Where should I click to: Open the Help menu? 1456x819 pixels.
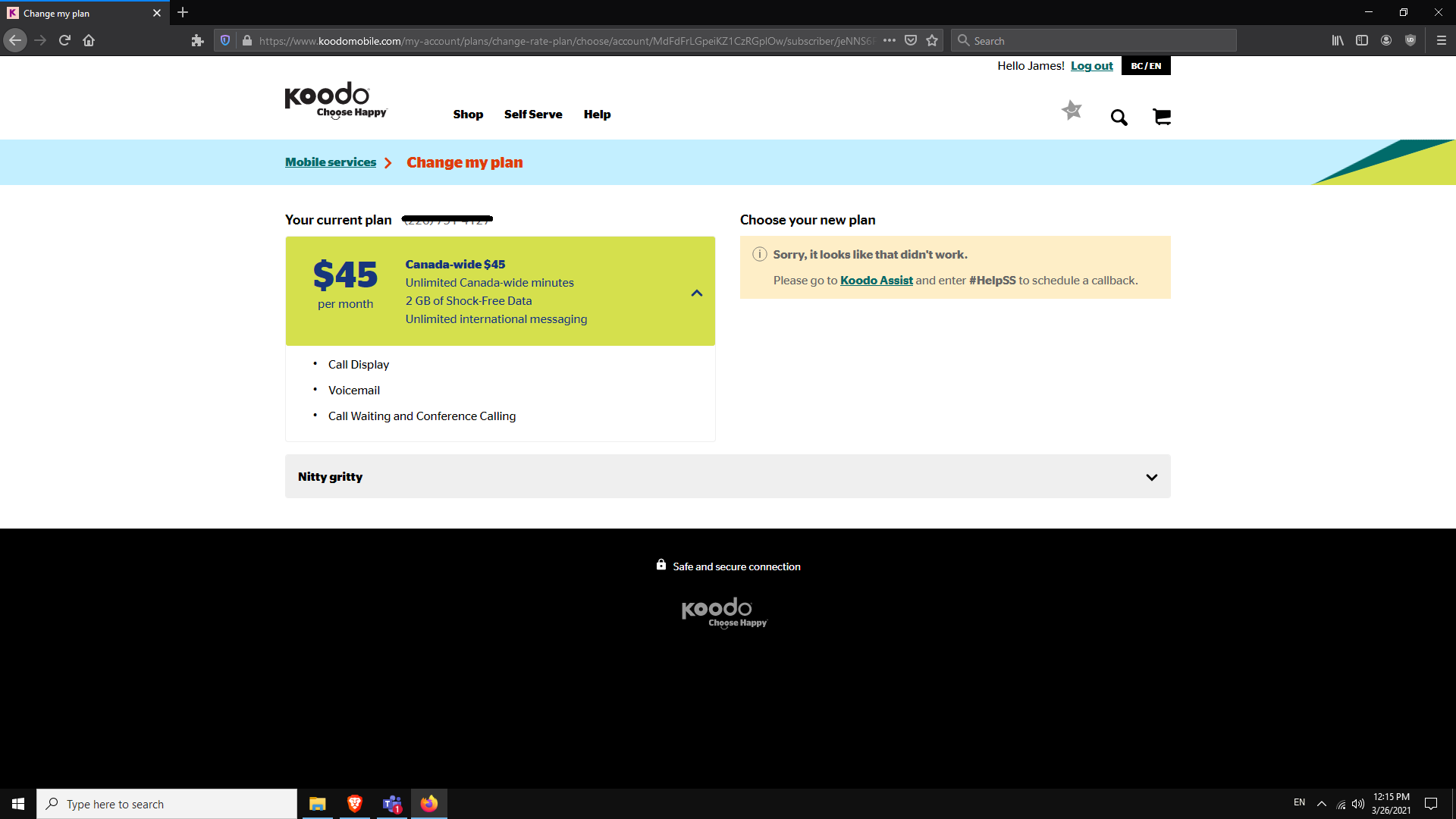pyautogui.click(x=597, y=115)
